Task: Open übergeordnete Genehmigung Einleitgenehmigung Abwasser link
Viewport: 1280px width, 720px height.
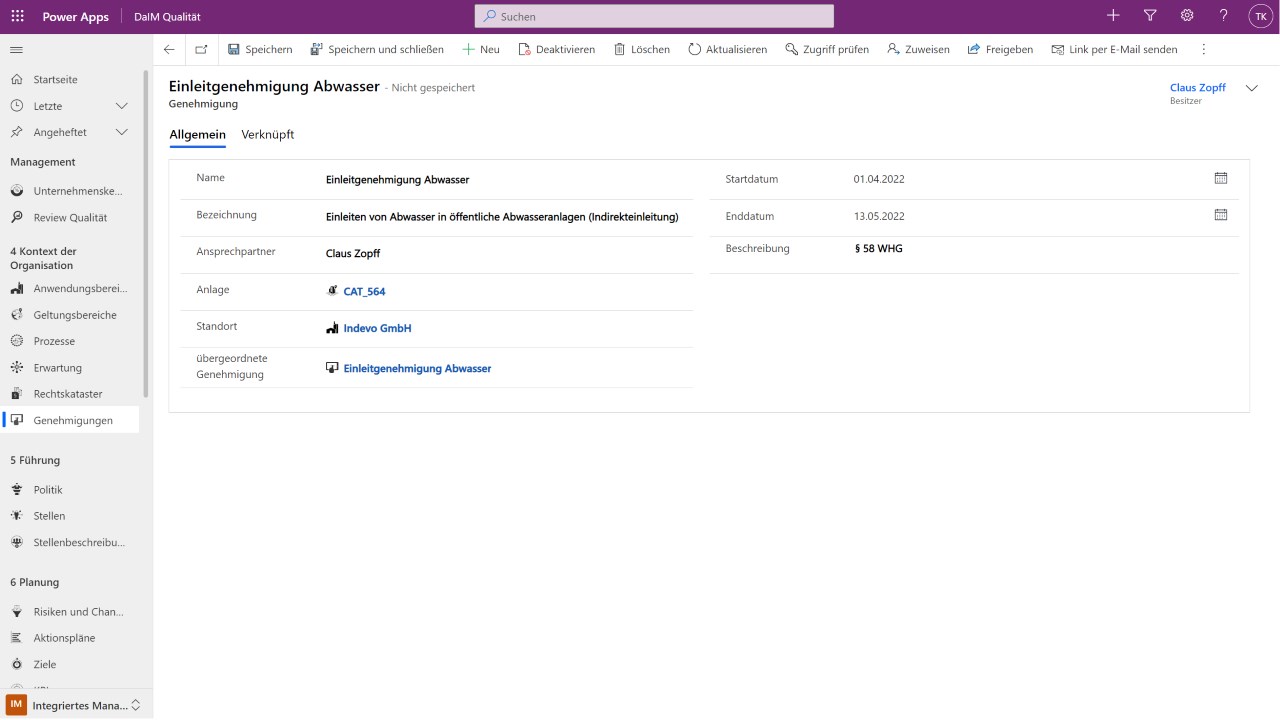Action: point(417,368)
